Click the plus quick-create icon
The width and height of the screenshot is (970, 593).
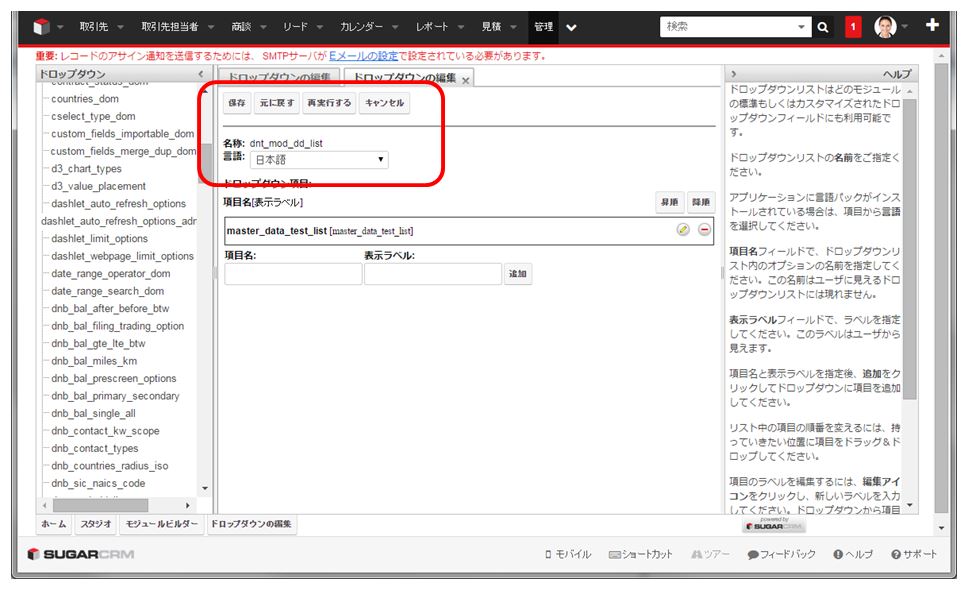[932, 25]
